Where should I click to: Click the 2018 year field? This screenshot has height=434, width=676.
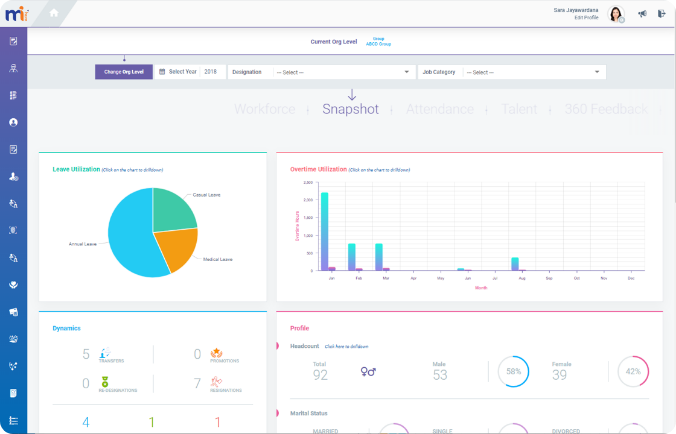pyautogui.click(x=210, y=72)
